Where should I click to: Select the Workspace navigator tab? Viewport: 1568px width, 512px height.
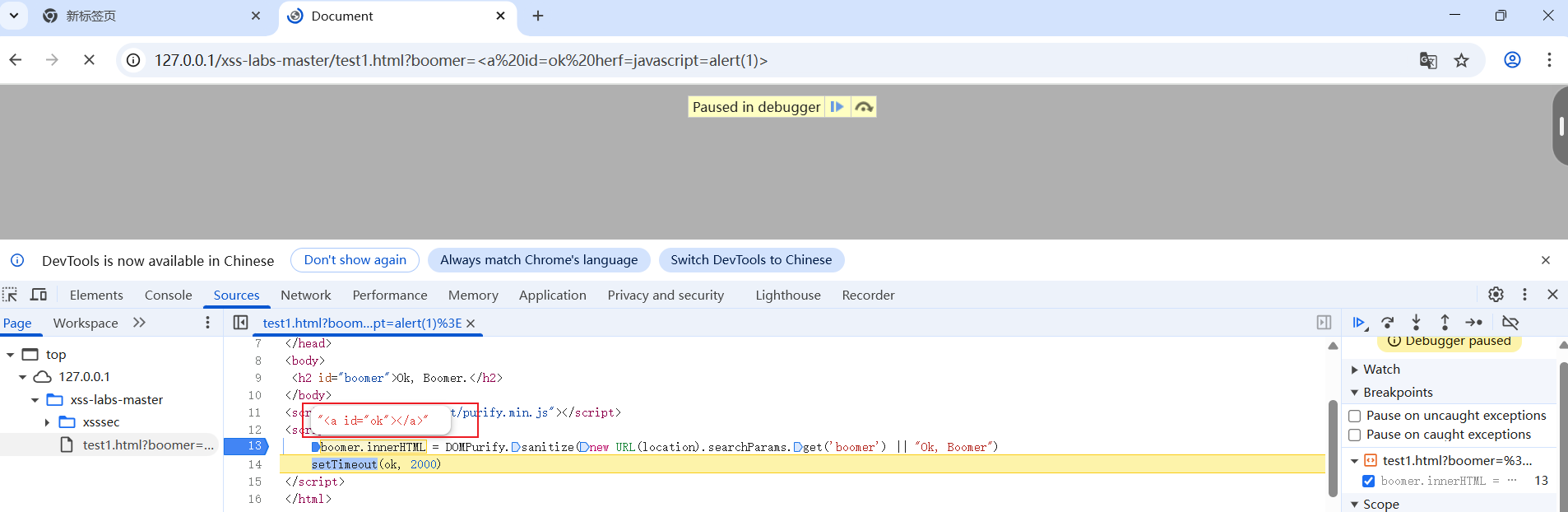click(x=86, y=323)
